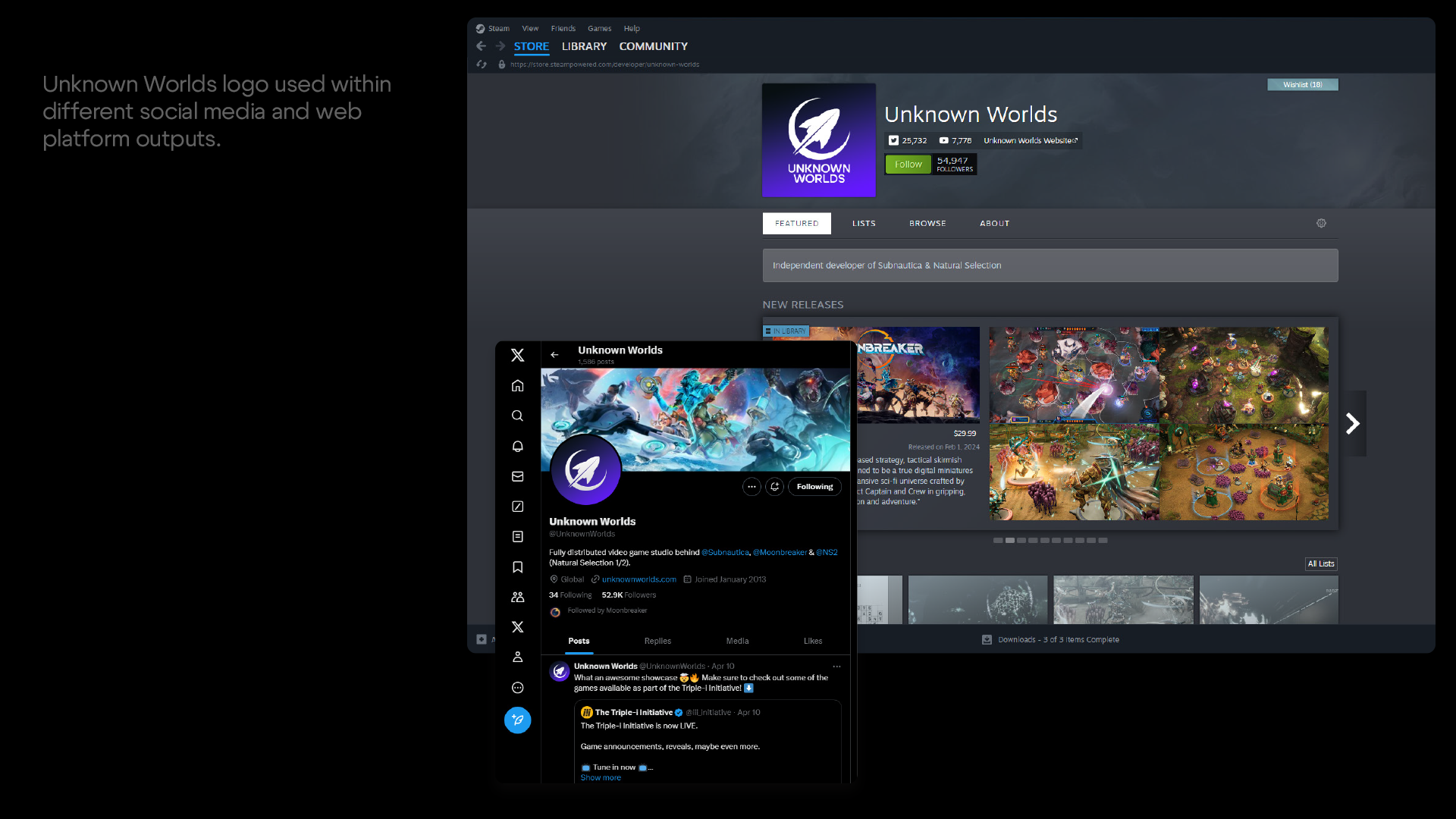Toggle the green Follow button on Steam
1456x819 pixels.
pyautogui.click(x=908, y=164)
